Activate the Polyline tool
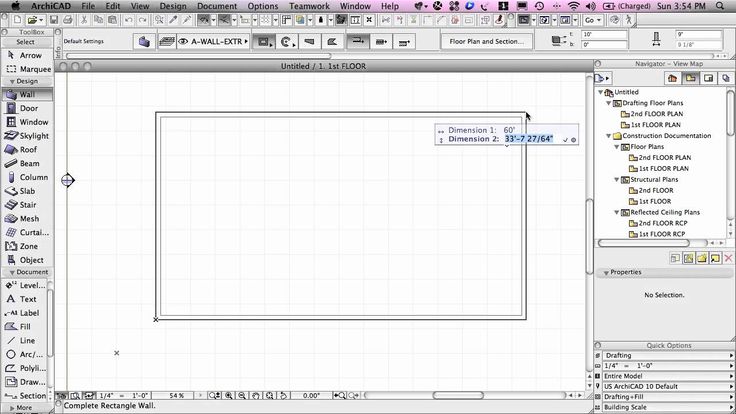The image size is (736, 414). tap(23, 368)
